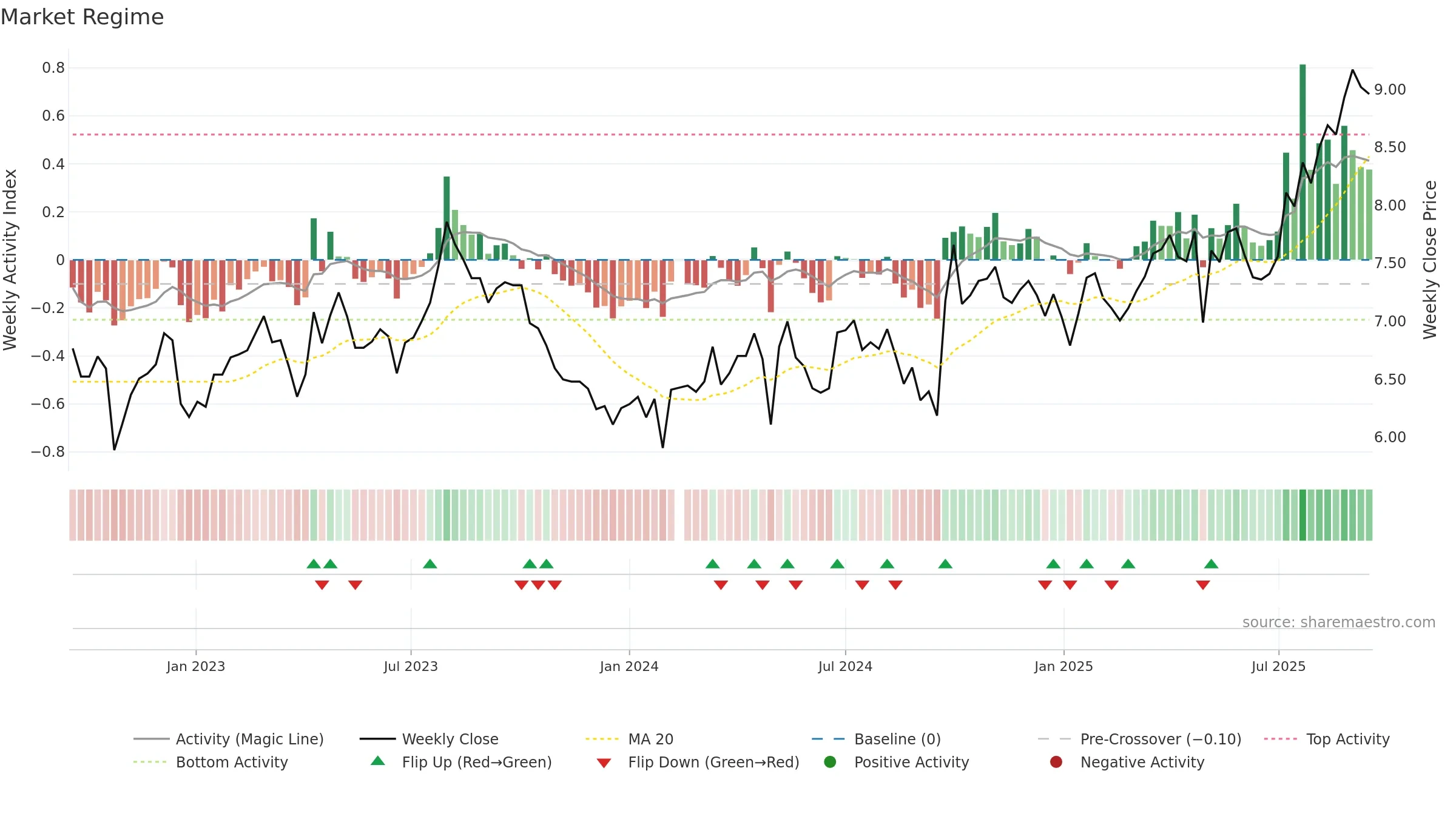Toggle the Baseline (0) legend entry
Screen dimensions: 1456x819
(876, 739)
